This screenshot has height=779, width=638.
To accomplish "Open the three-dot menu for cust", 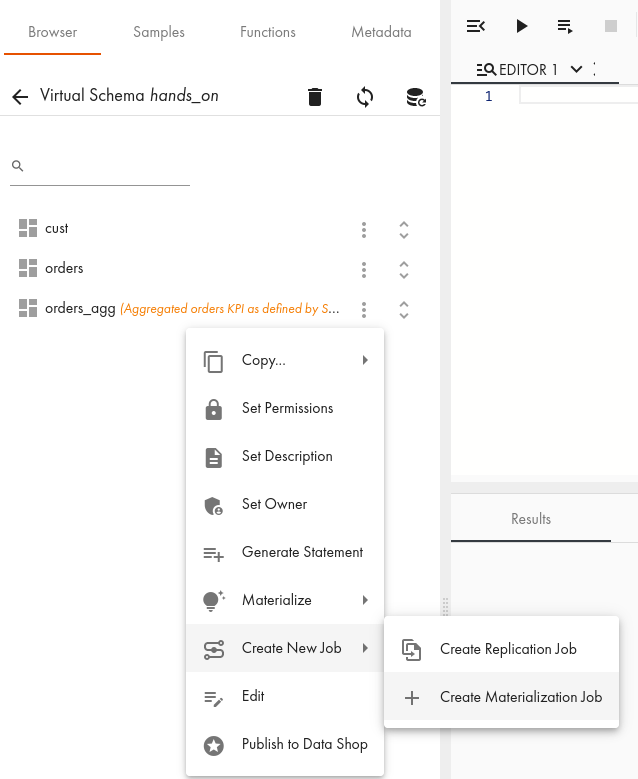I will 364,229.
